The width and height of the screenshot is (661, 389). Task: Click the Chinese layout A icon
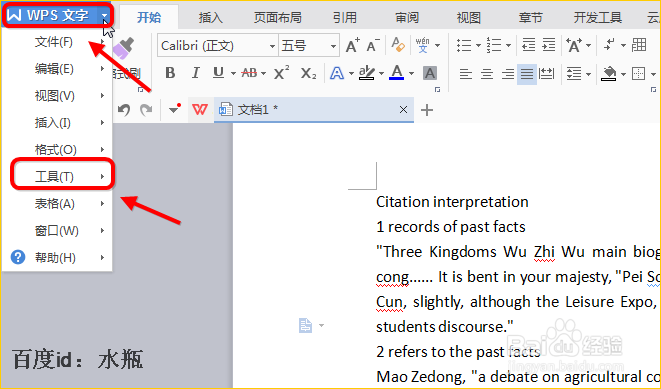[x=574, y=45]
